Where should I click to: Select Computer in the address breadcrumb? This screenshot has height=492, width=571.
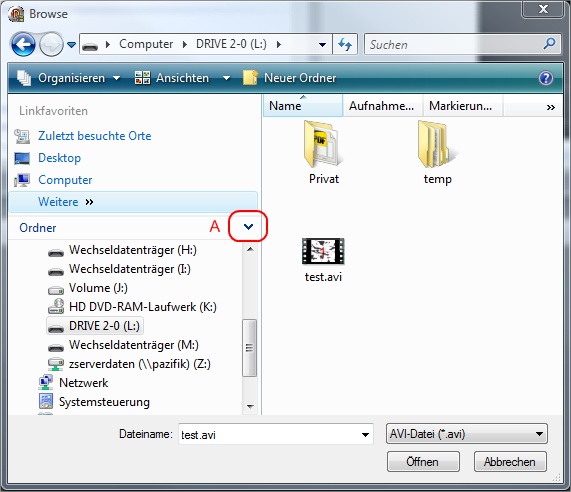tap(146, 44)
